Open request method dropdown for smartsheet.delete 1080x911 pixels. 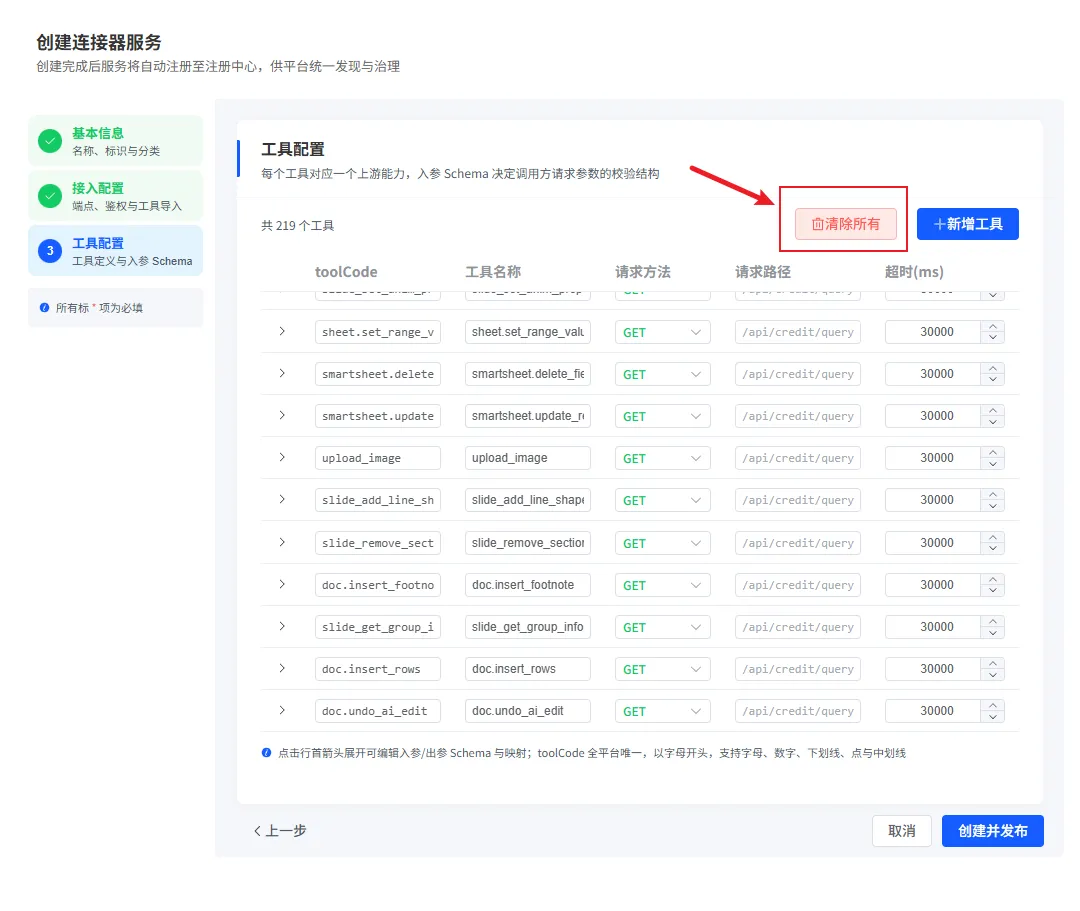[x=663, y=374]
